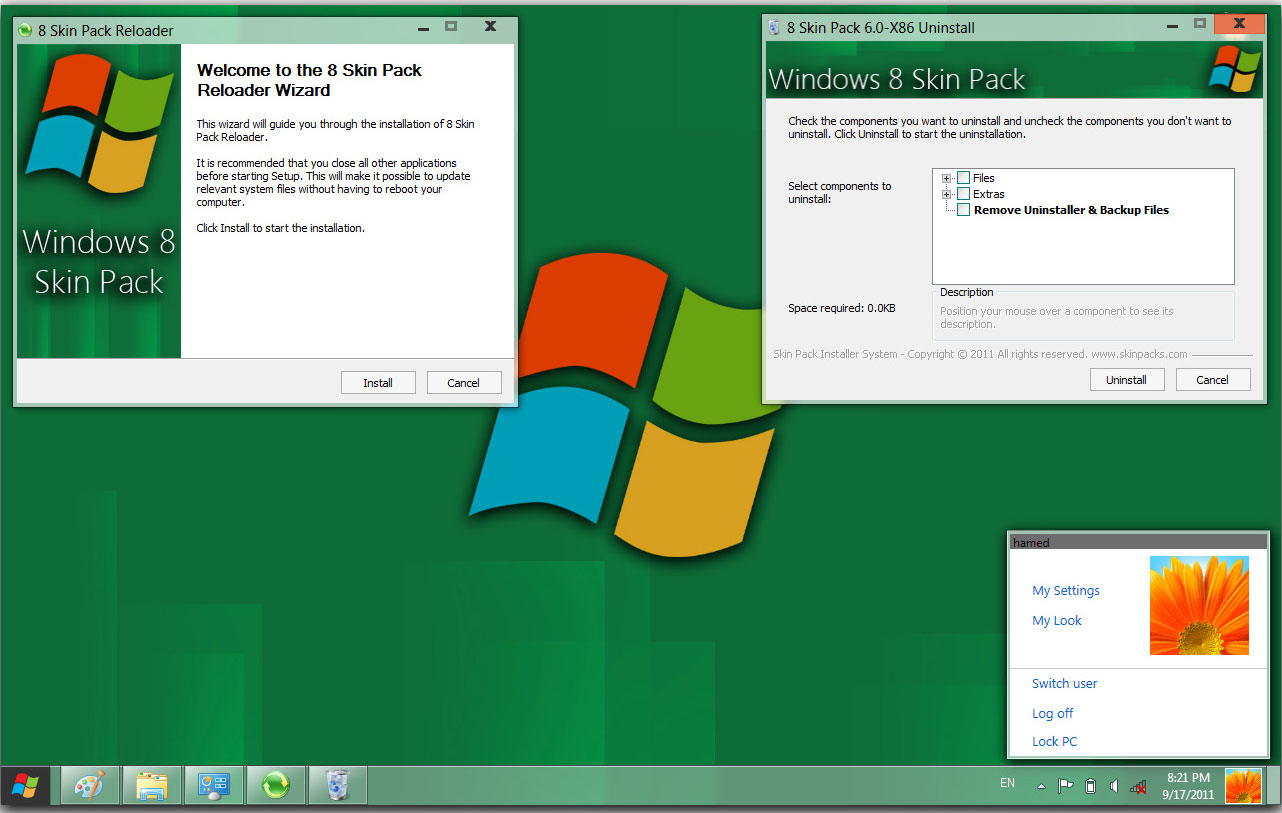Select Log off in the user panel

tap(1053, 714)
